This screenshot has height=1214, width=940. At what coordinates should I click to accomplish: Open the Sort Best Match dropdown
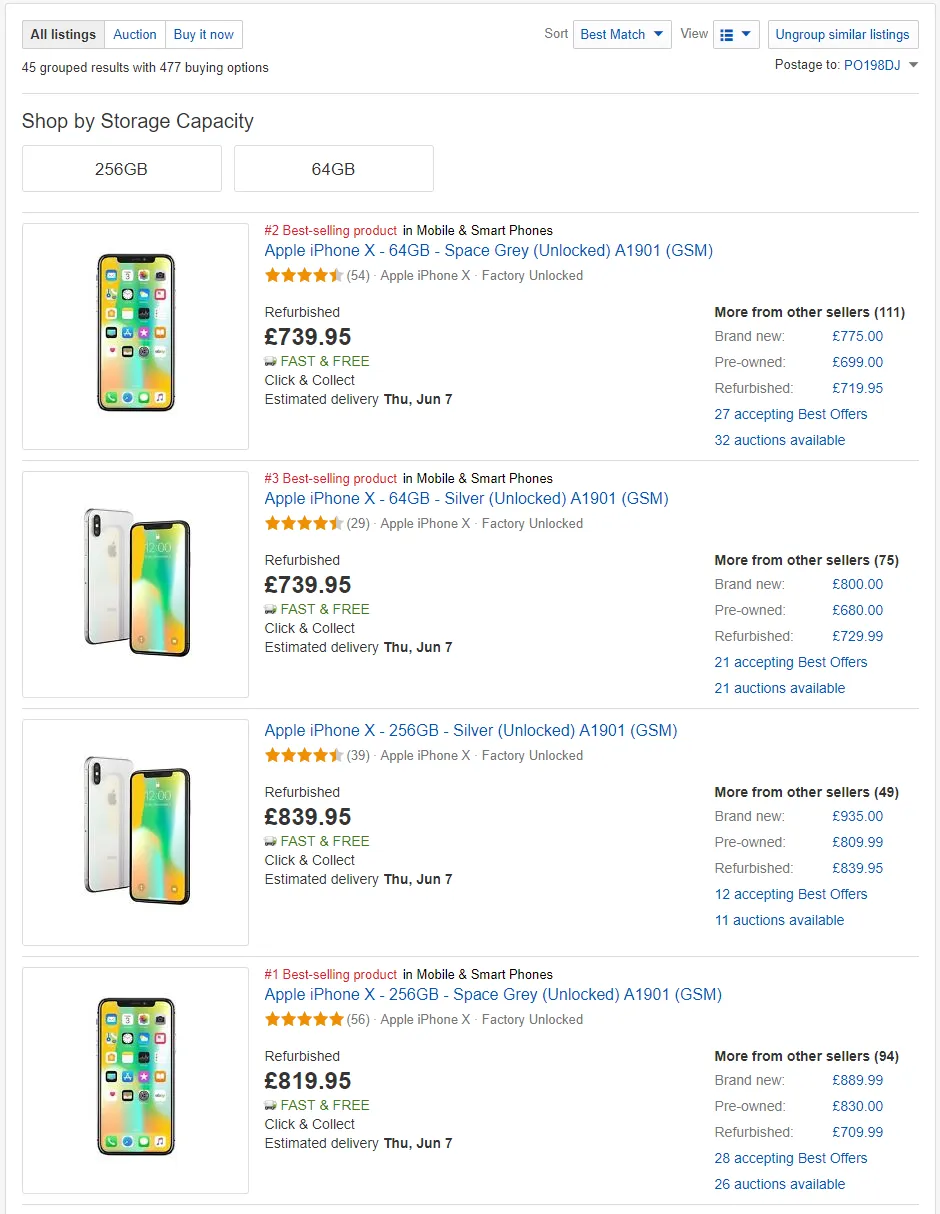[622, 34]
